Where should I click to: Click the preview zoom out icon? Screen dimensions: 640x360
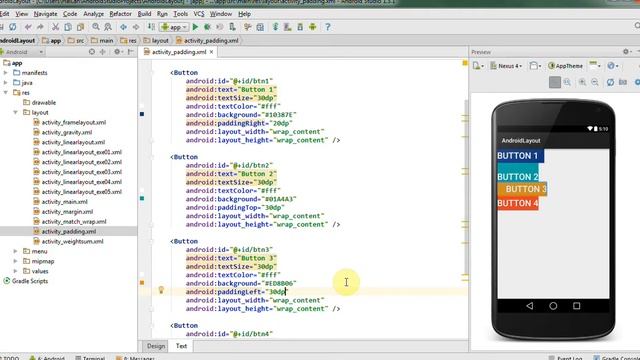tap(595, 82)
